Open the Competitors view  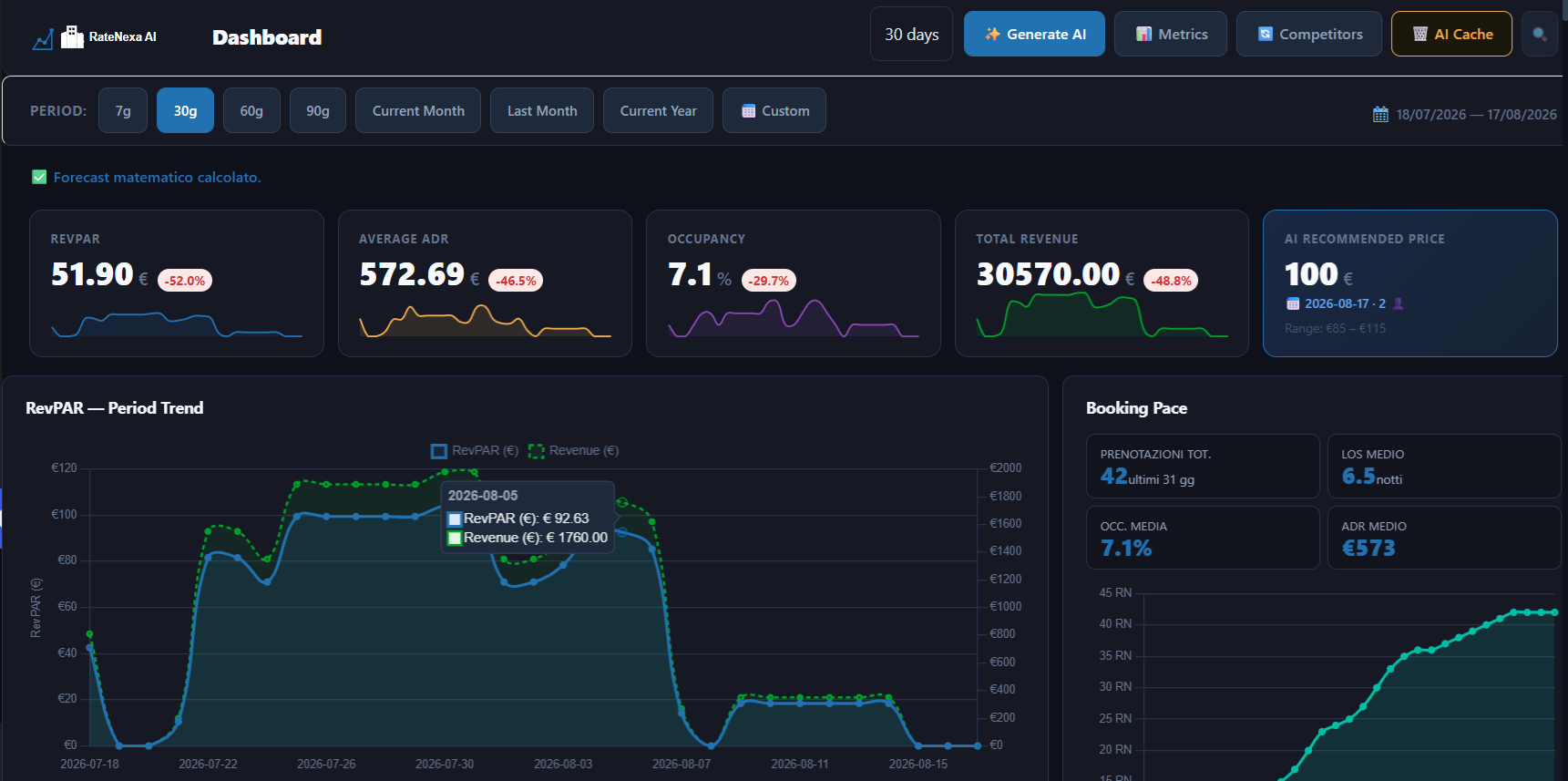click(1309, 34)
